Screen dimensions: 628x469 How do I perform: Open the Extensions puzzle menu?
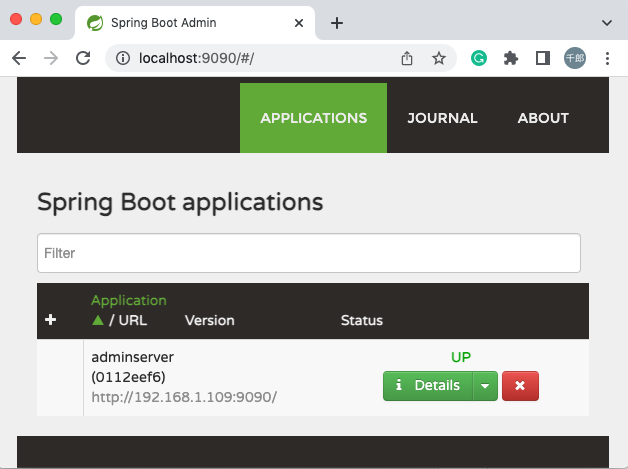(511, 58)
